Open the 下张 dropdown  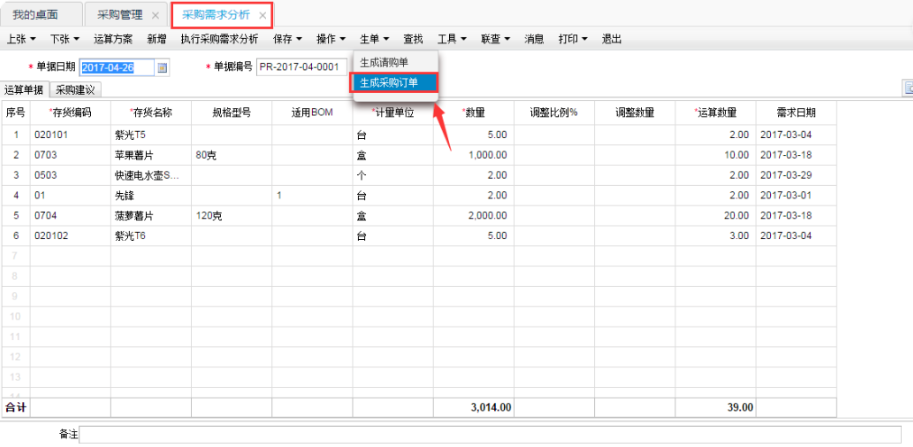65,39
